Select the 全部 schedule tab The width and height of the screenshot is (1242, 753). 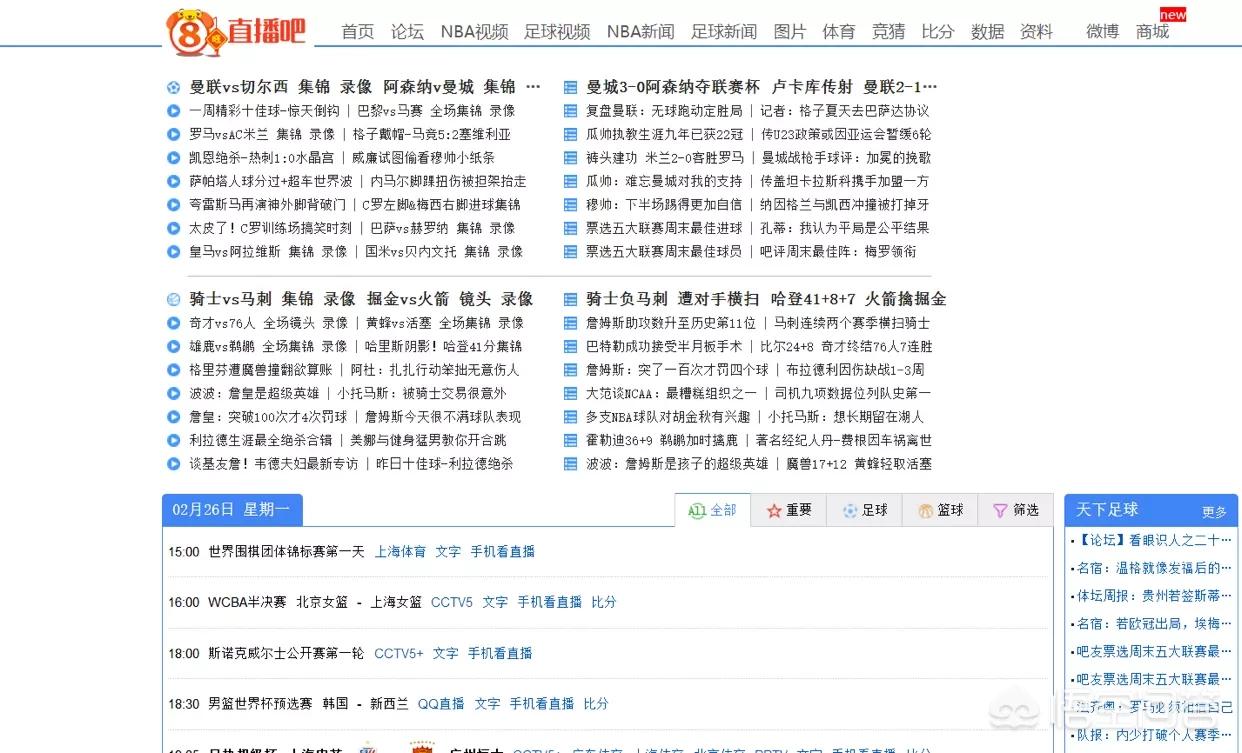pos(713,510)
